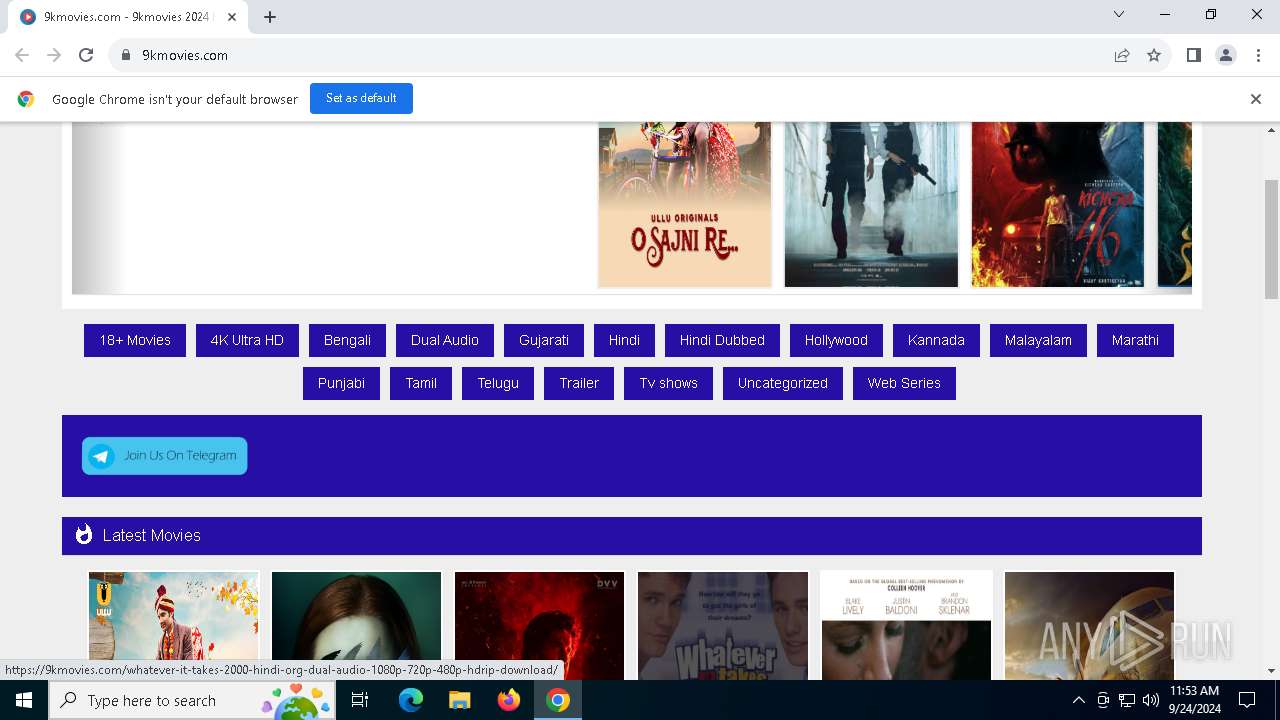Click the Latest Movies heading
1280x720 pixels.
coord(151,536)
